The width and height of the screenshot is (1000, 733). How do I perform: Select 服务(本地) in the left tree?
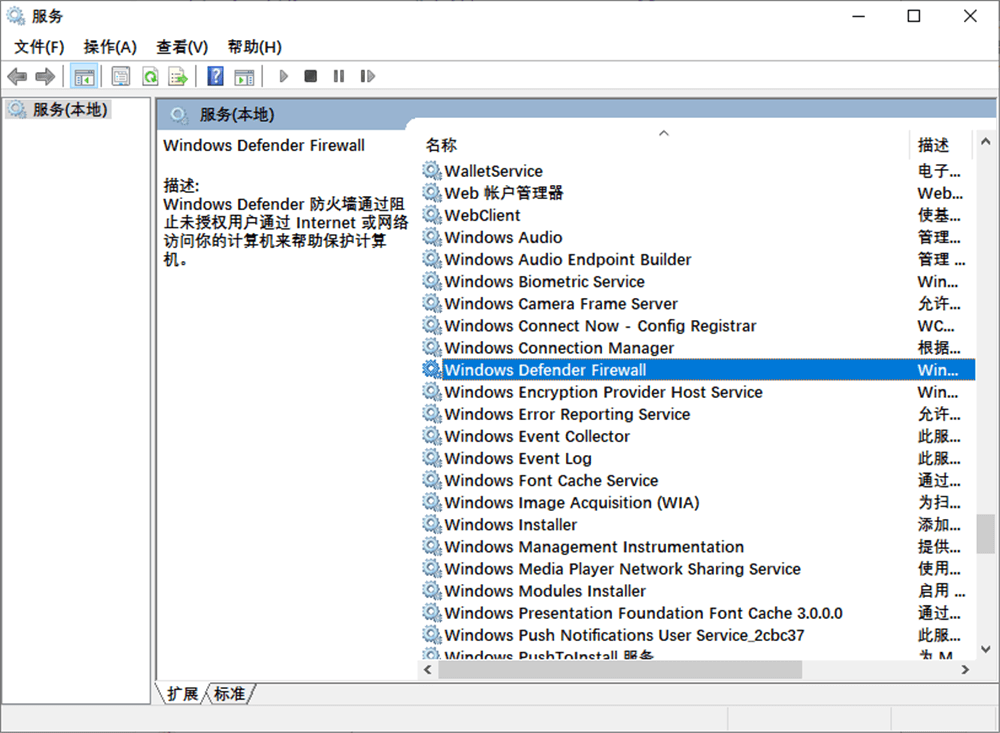tap(69, 110)
